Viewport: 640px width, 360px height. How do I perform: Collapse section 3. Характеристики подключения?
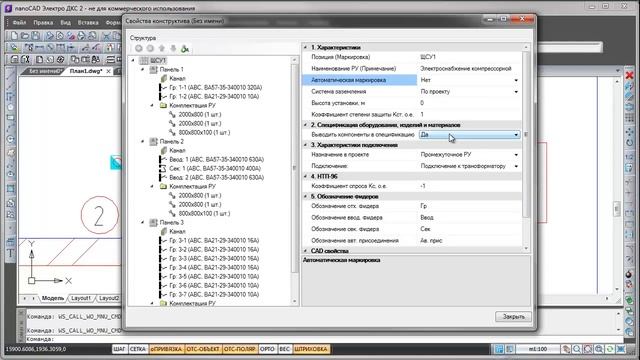pos(305,145)
